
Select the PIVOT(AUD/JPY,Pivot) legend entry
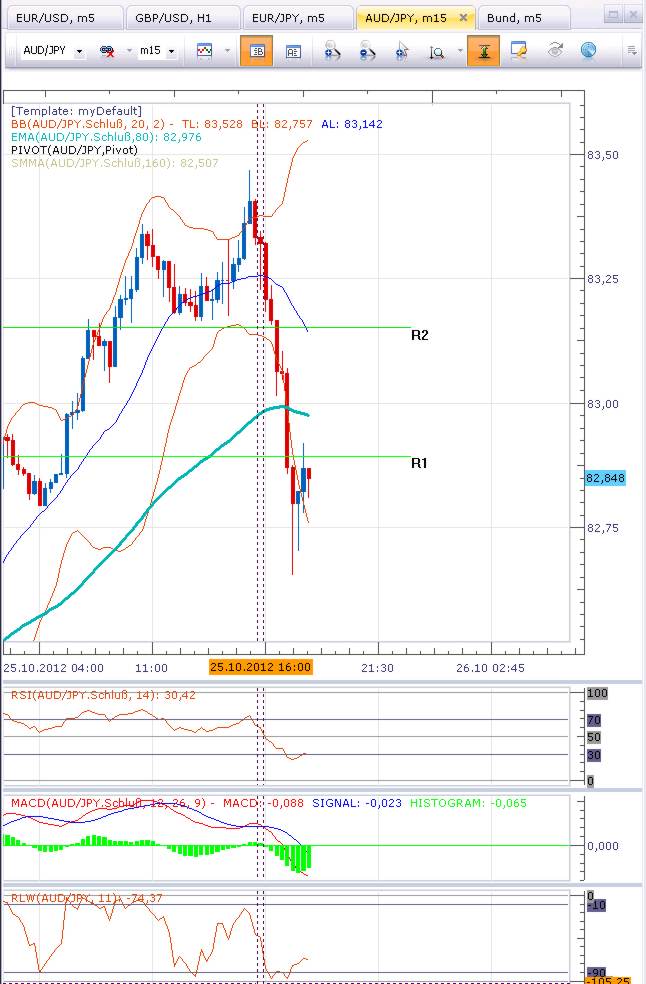(x=74, y=150)
